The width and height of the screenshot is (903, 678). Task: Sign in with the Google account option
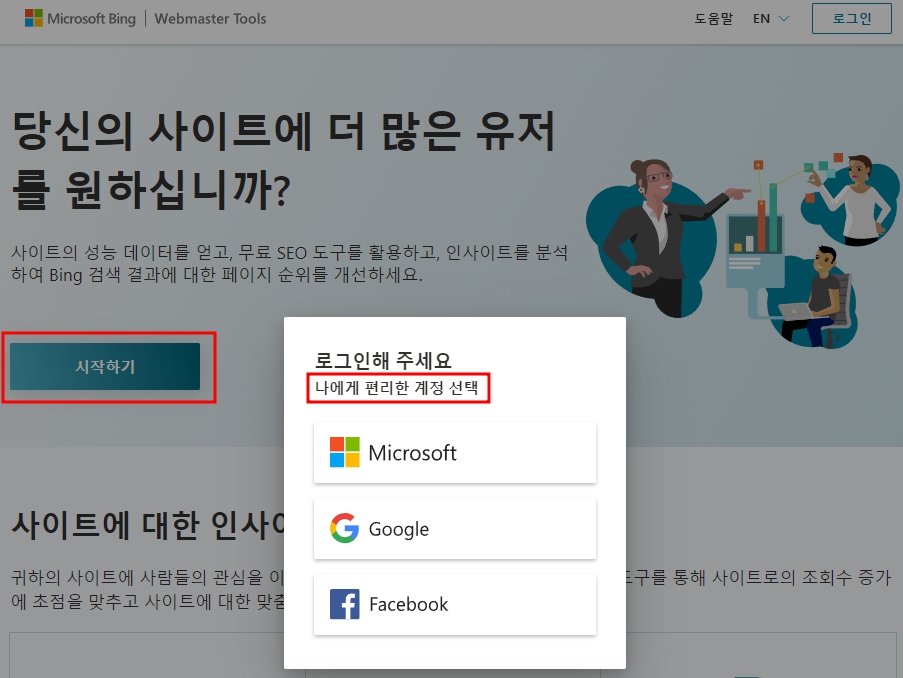(455, 528)
